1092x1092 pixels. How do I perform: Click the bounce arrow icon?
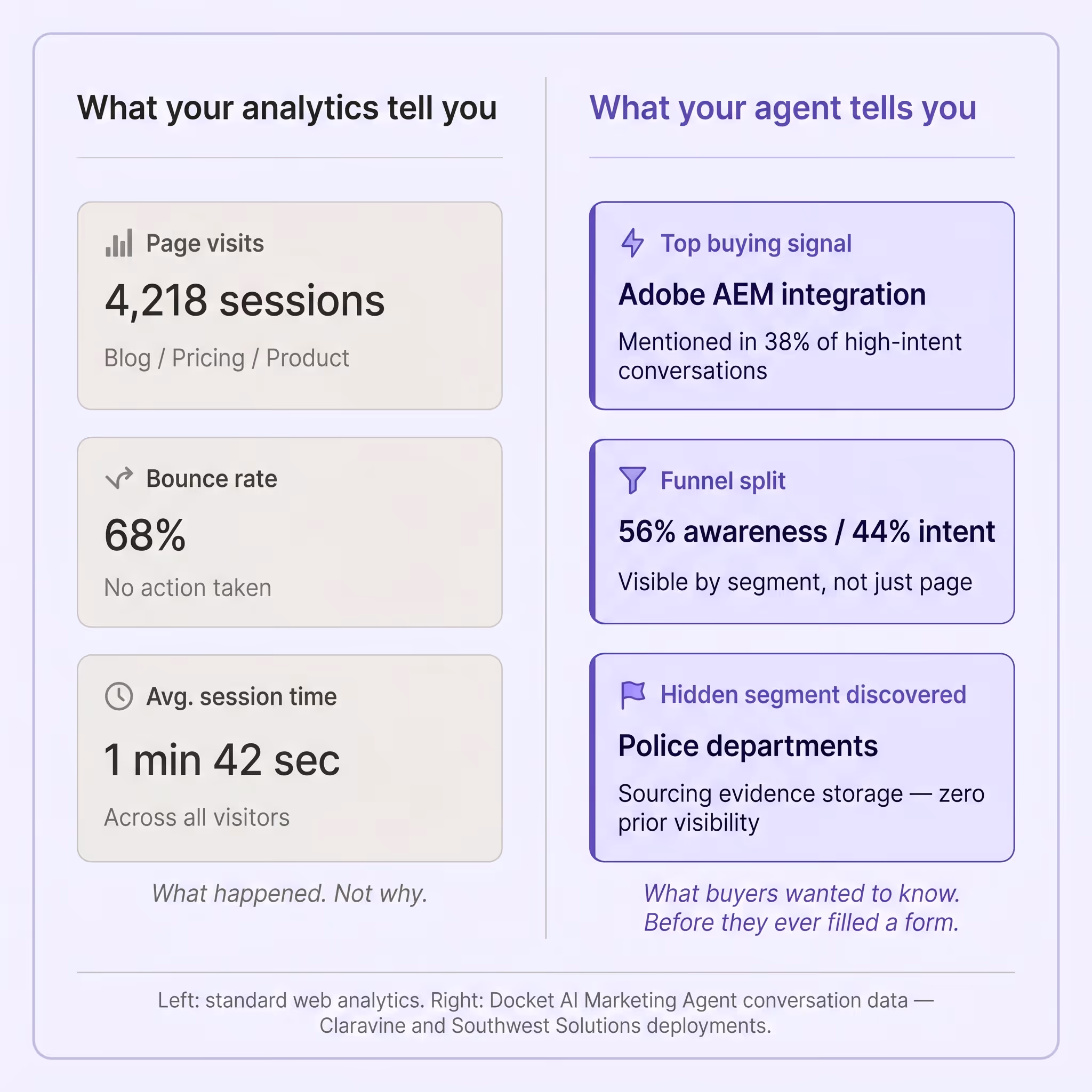(x=119, y=478)
